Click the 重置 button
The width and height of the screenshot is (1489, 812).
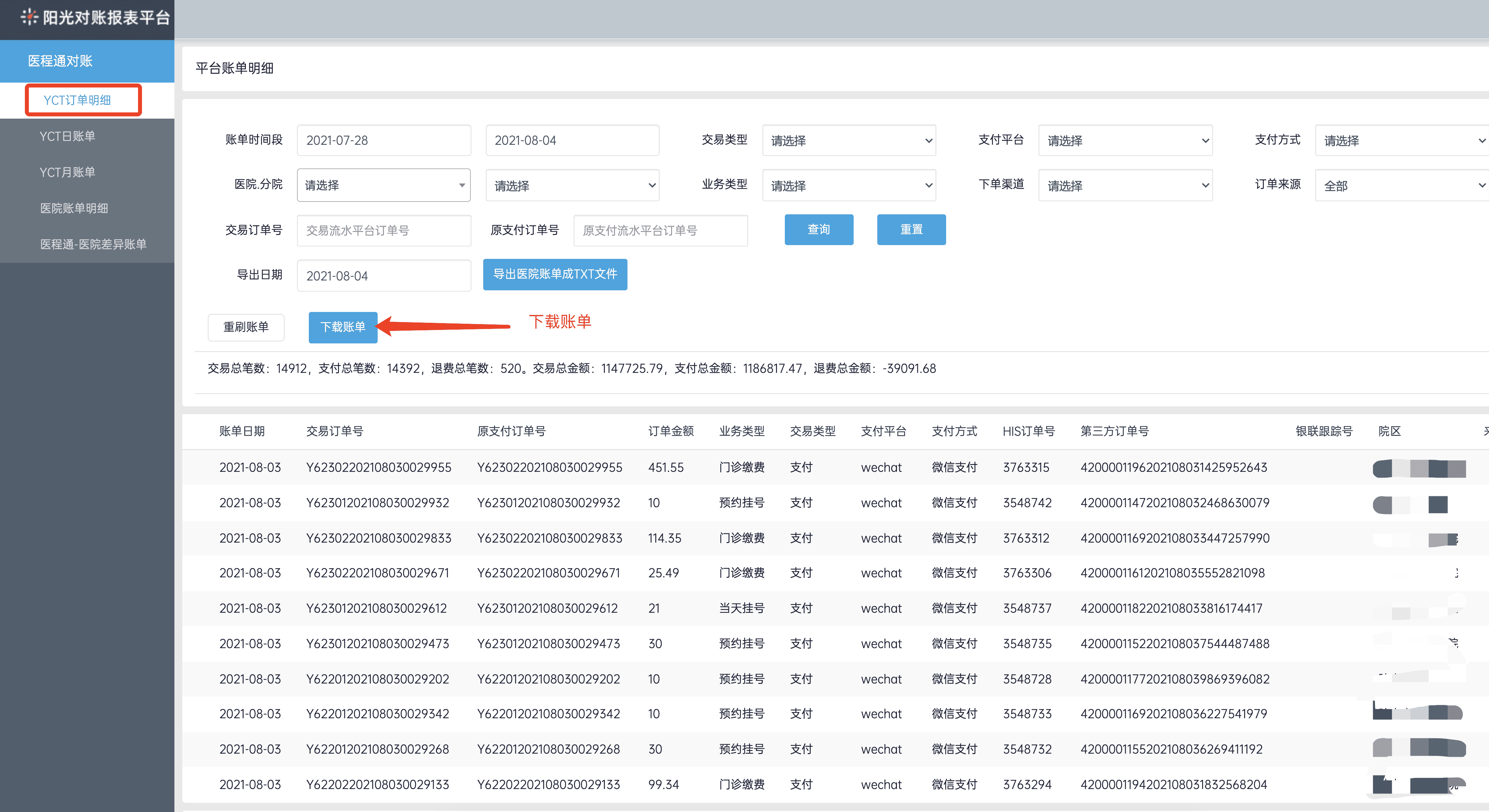click(x=911, y=229)
